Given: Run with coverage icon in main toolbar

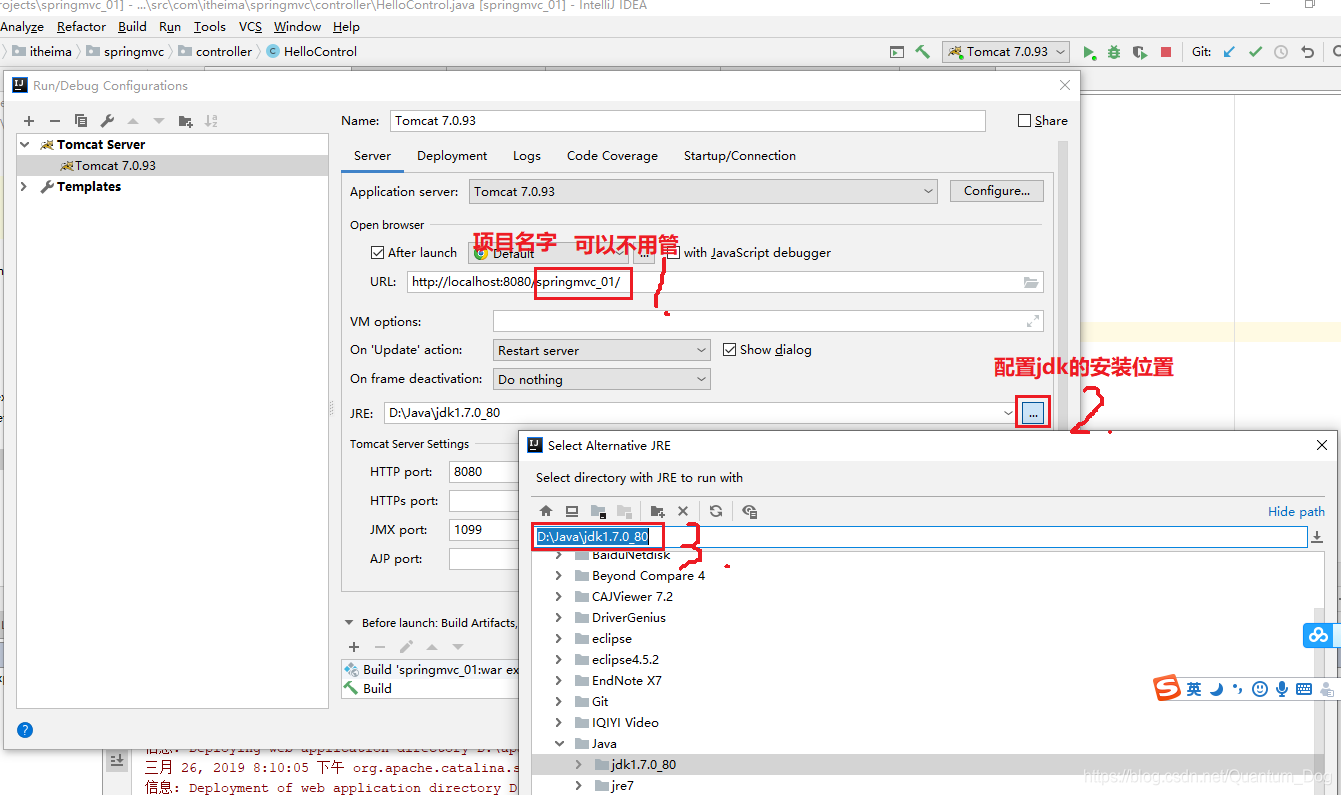Looking at the screenshot, I should (1140, 52).
